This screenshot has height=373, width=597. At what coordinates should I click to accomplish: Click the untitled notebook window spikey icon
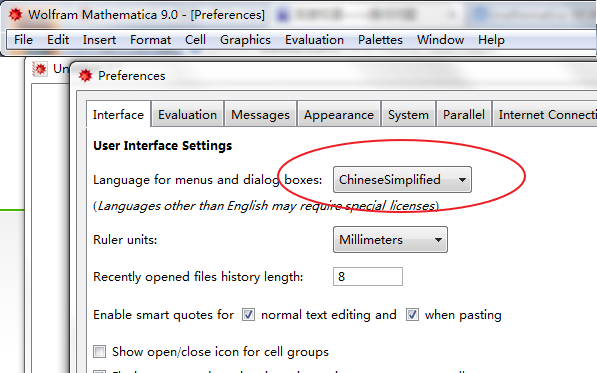[x=40, y=69]
